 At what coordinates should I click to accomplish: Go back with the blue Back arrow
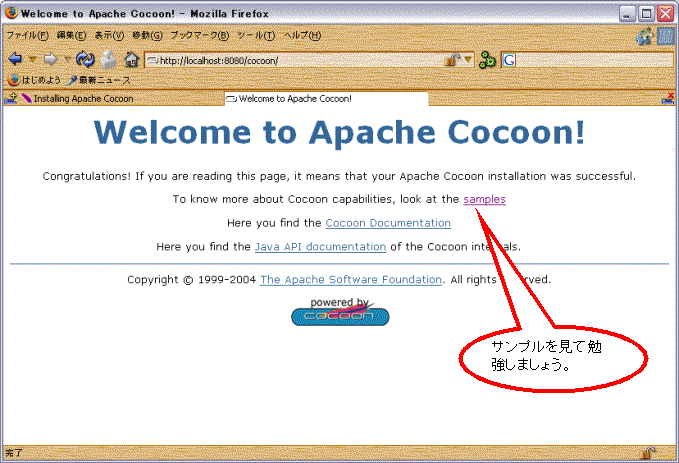click(x=15, y=59)
